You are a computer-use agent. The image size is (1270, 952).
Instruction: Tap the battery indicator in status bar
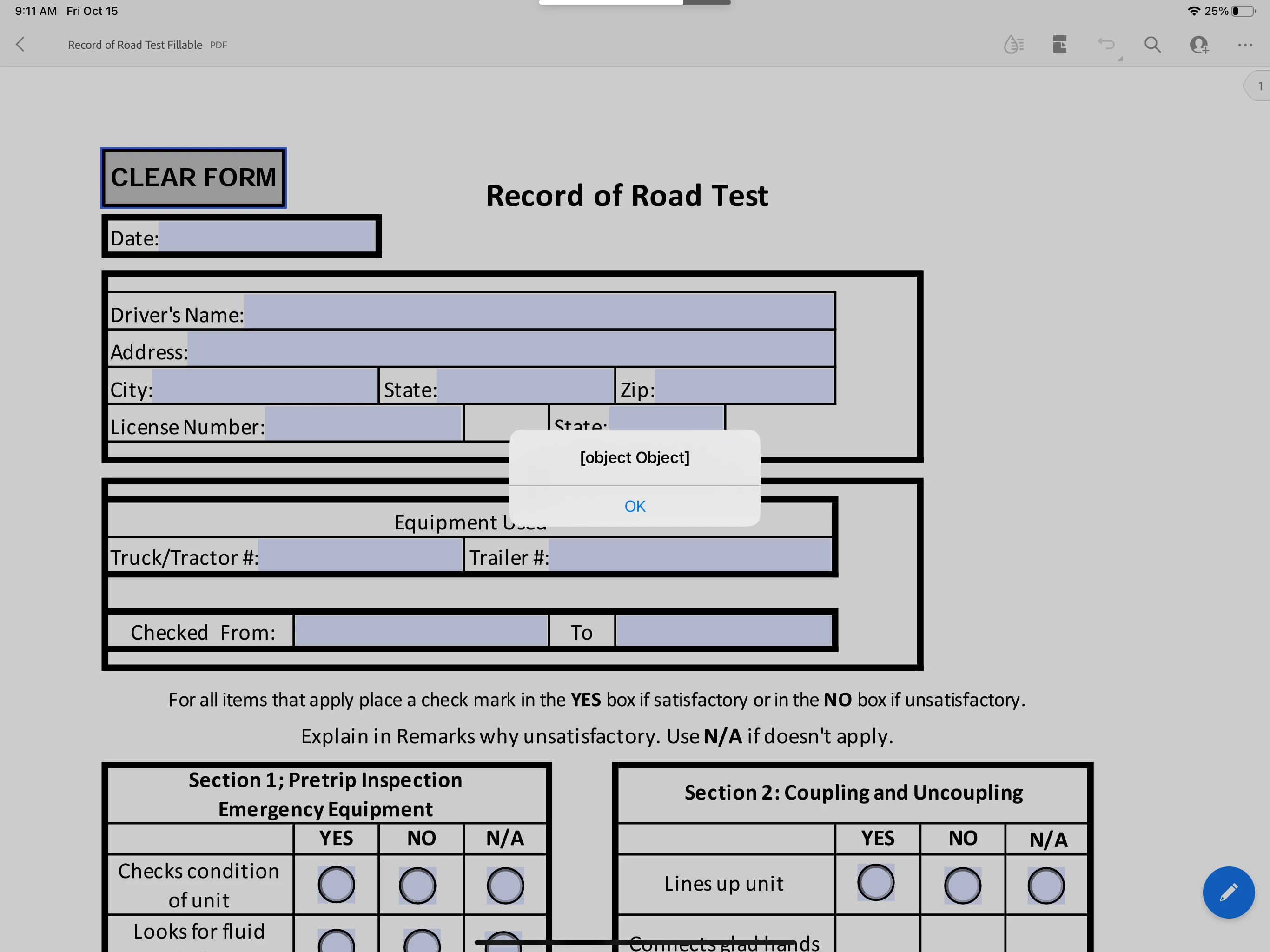pos(1243,11)
